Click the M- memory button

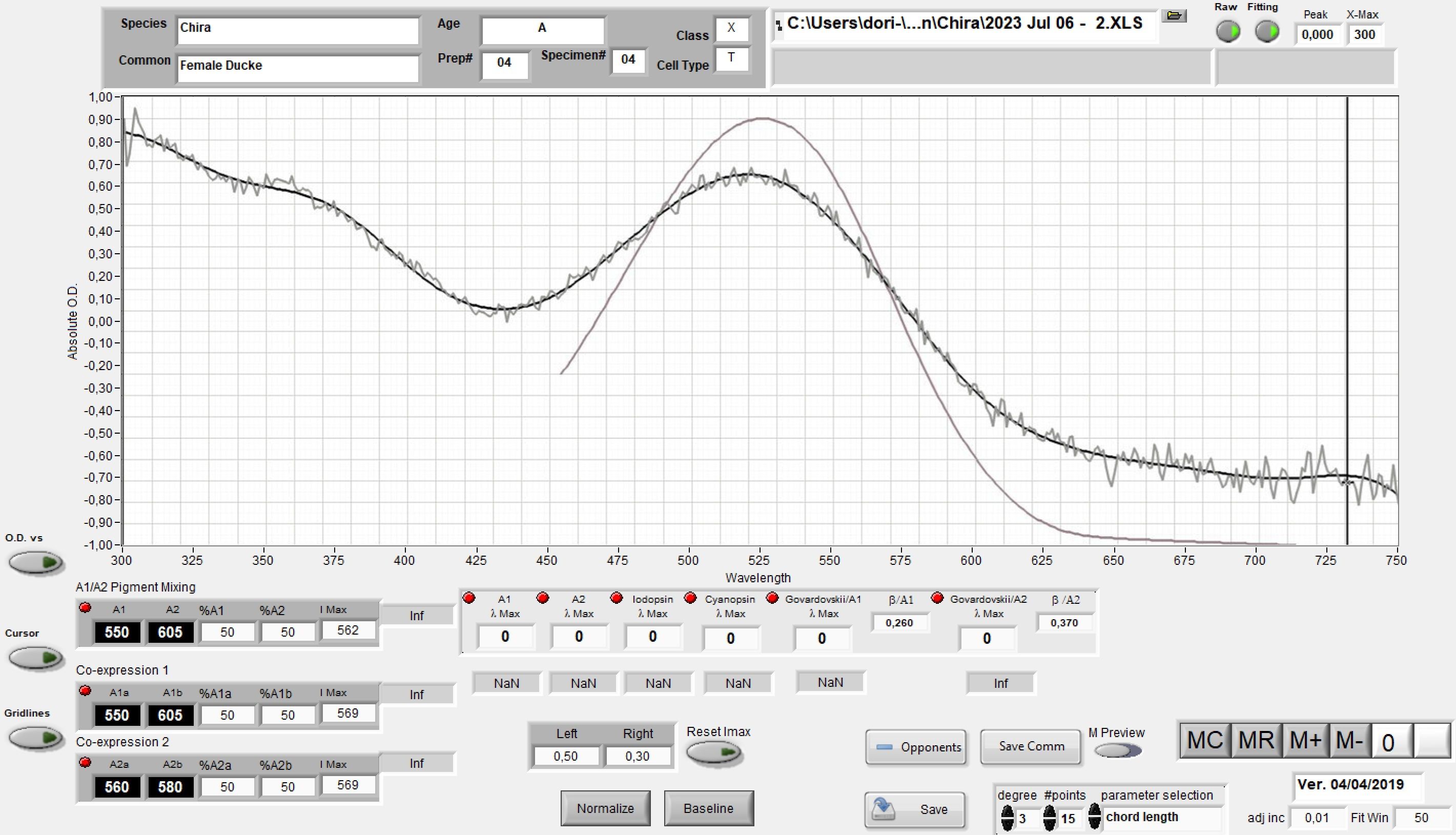point(1349,740)
